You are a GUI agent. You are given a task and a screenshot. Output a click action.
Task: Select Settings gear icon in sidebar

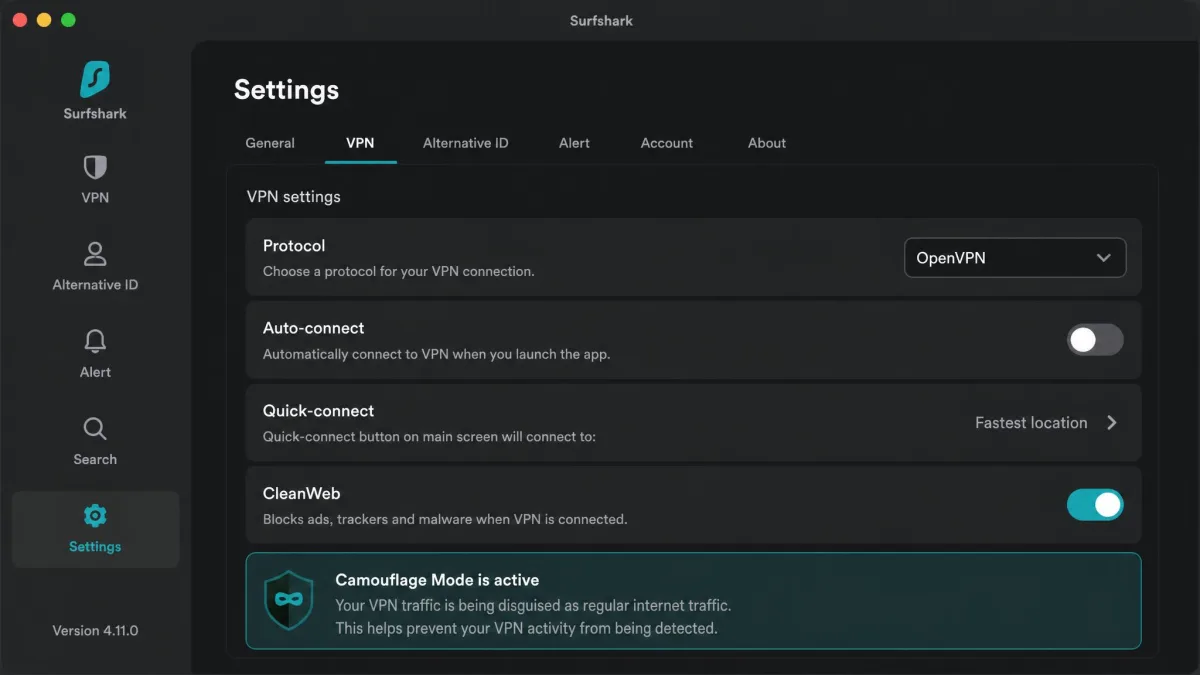(95, 516)
